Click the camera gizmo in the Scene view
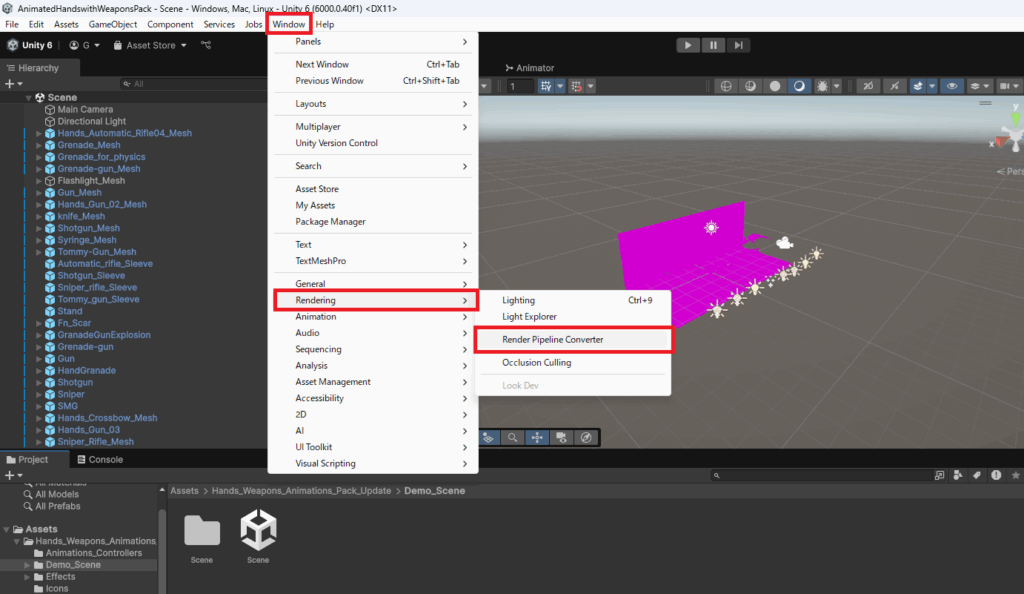Image resolution: width=1024 pixels, height=594 pixels. pos(784,243)
